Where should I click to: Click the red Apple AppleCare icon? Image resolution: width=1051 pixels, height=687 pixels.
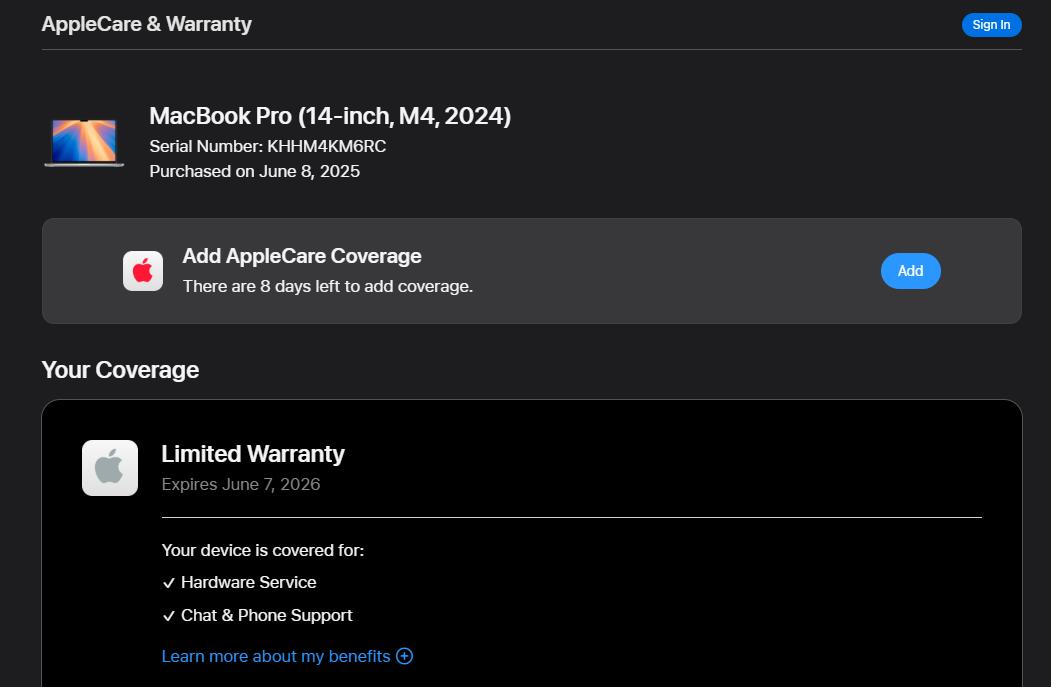coord(143,271)
